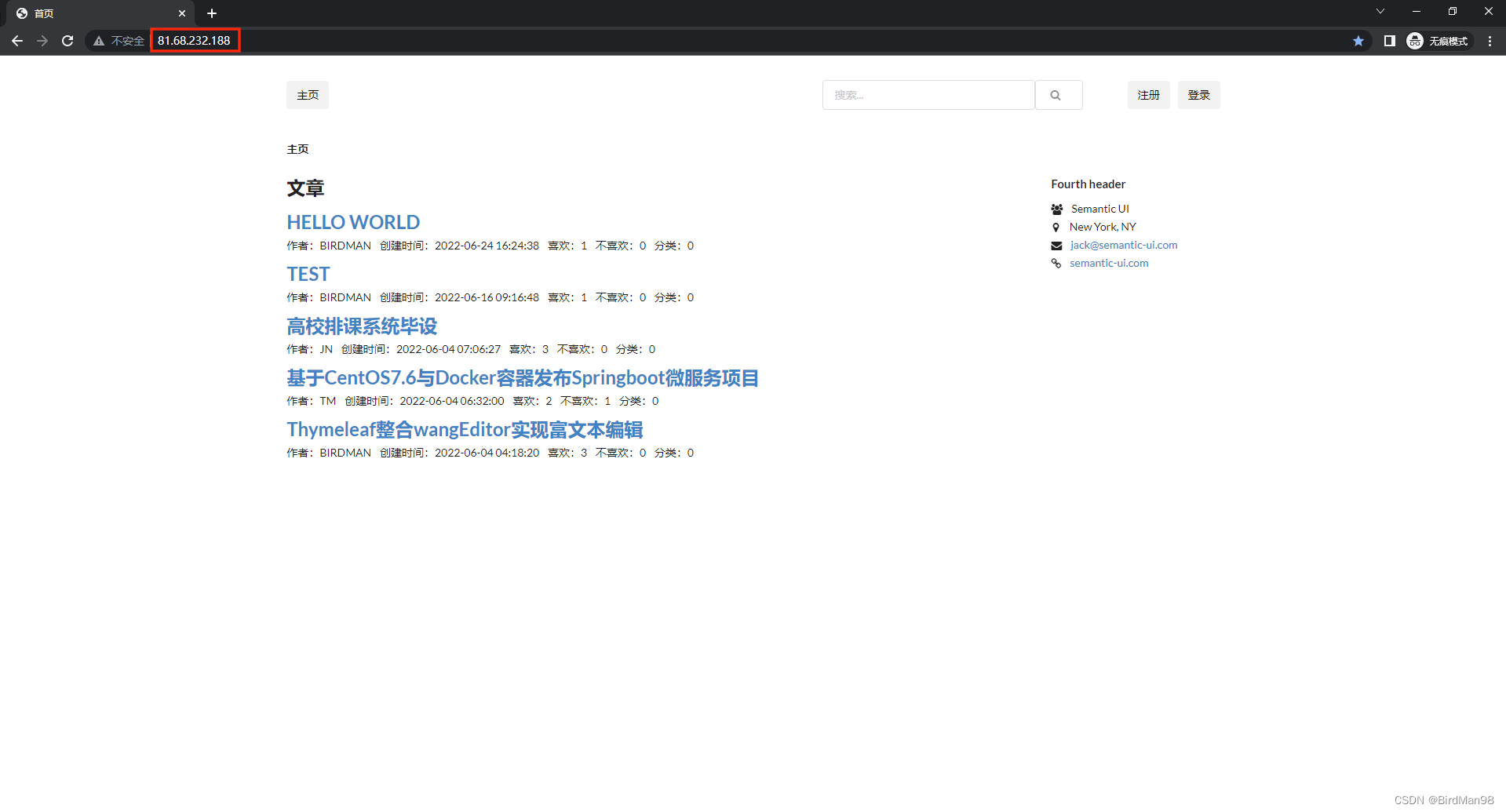Click the incognito mode profile icon
Image resolution: width=1506 pixels, height=812 pixels.
[1415, 41]
